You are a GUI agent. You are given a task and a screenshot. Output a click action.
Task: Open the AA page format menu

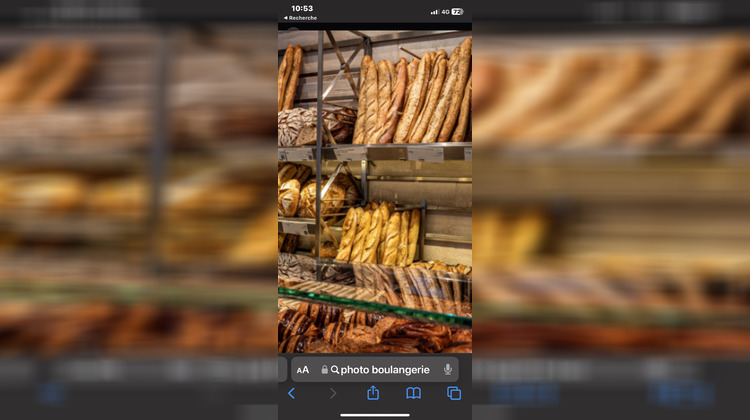tap(303, 370)
